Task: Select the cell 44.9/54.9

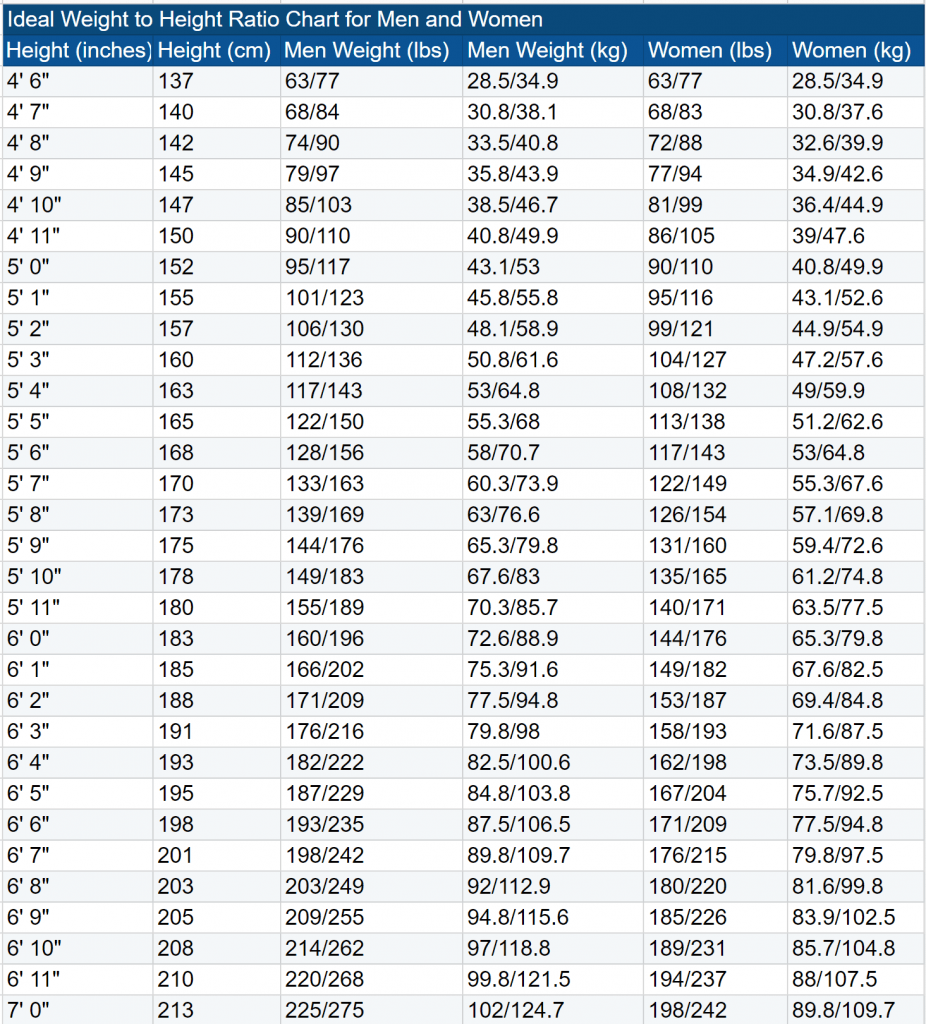Action: click(855, 328)
